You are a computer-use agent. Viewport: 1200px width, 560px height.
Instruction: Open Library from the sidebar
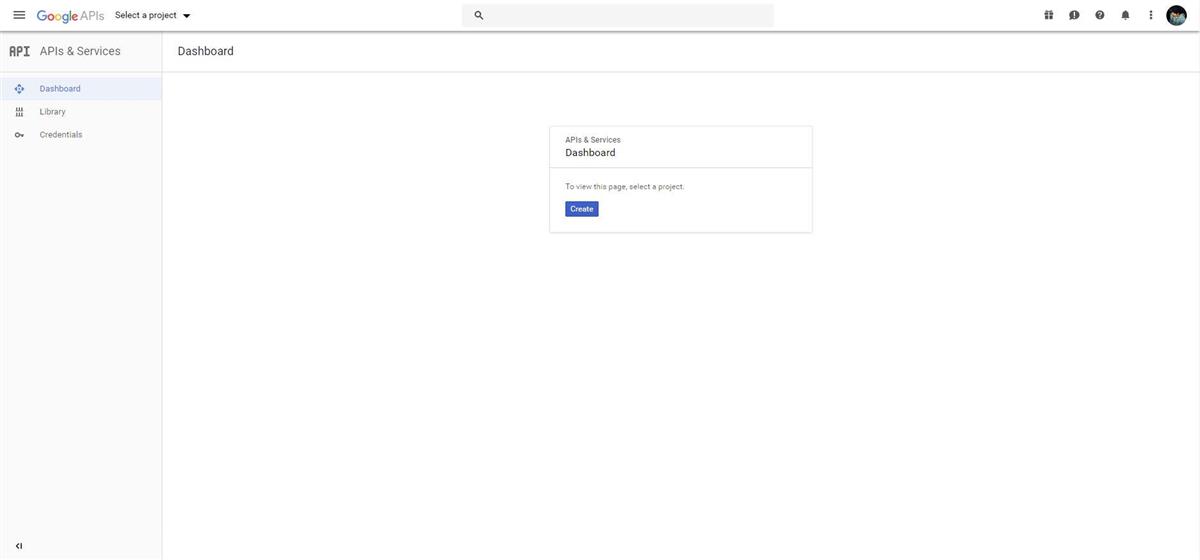click(x=53, y=112)
